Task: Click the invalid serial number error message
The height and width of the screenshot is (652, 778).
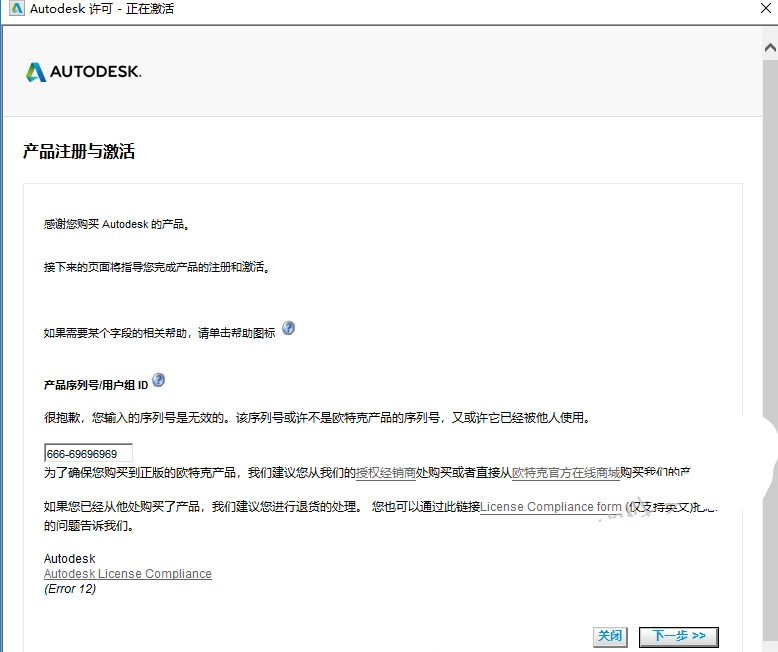Action: coord(318,418)
